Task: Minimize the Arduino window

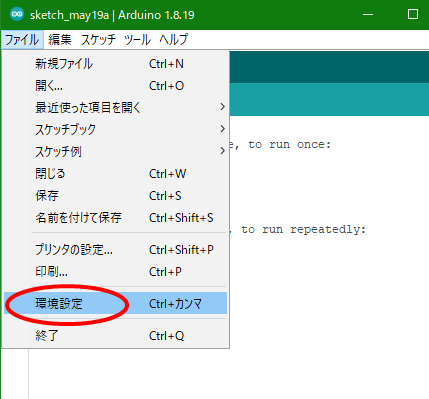Action: [x=368, y=15]
